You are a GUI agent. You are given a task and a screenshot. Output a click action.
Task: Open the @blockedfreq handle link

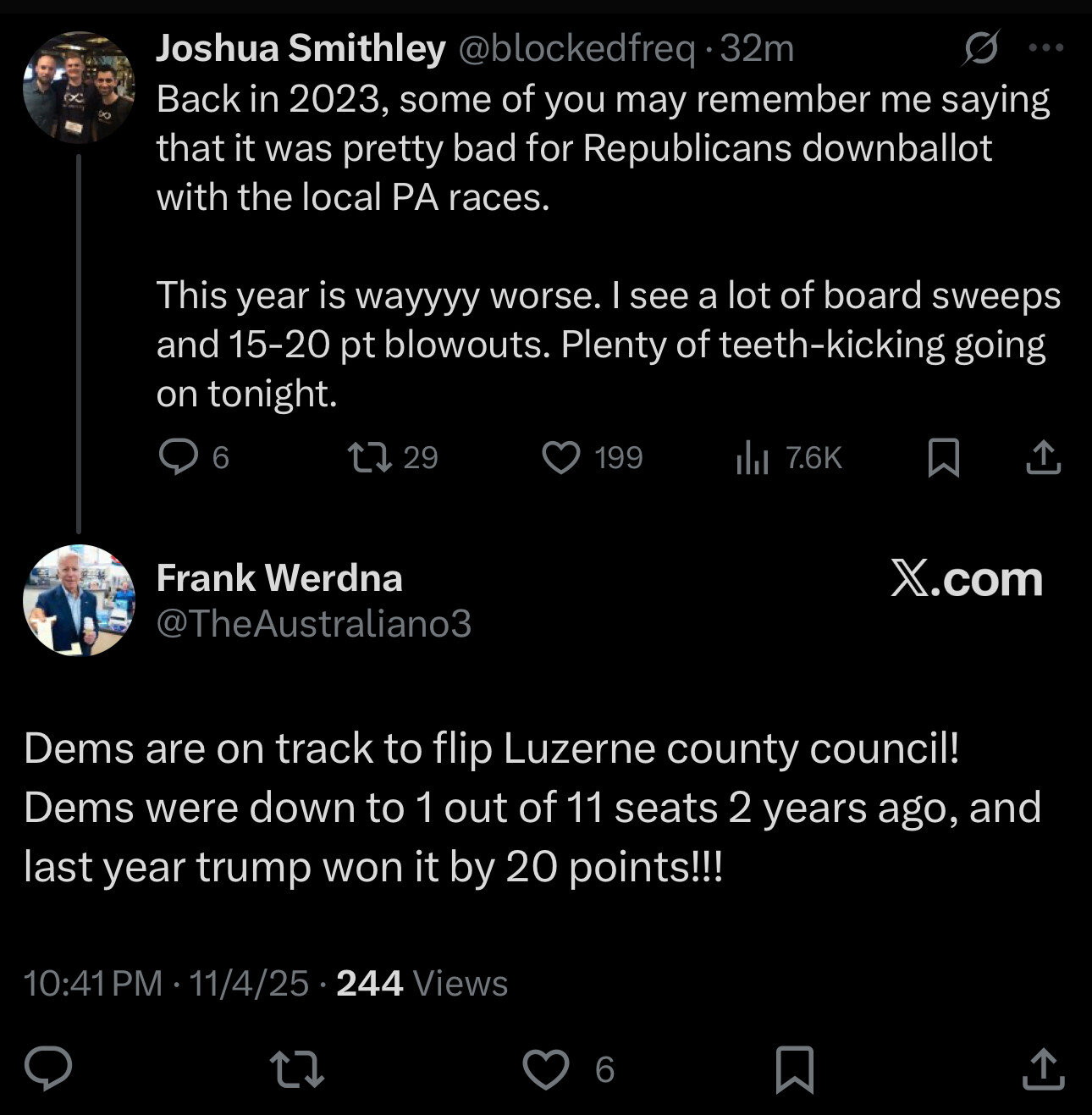[x=576, y=49]
